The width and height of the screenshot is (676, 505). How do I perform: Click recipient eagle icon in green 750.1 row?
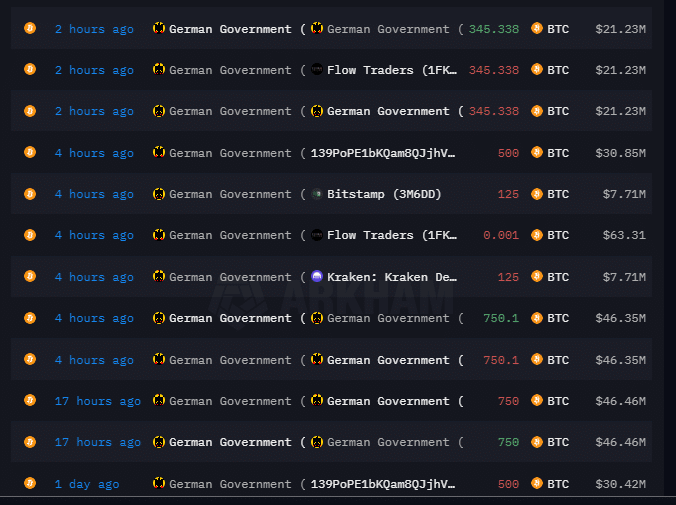[x=317, y=318]
